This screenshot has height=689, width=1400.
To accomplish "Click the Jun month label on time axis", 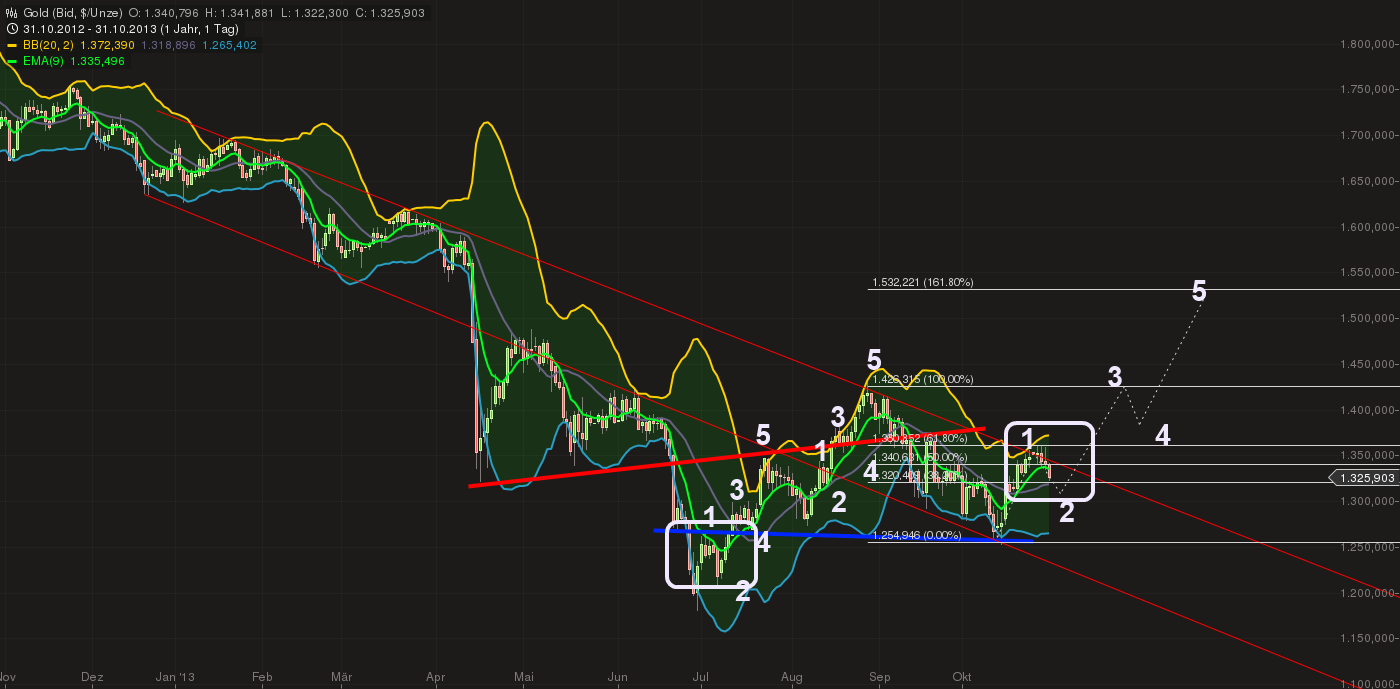I will 617,677.
